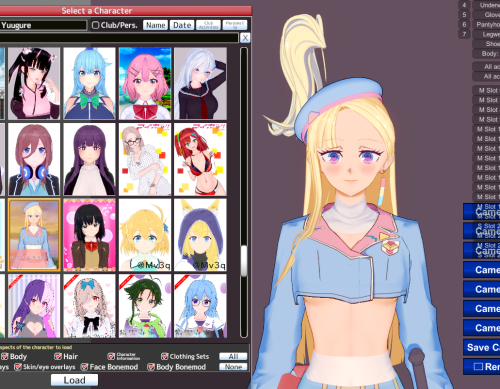Click the Save button at right
The width and height of the screenshot is (500, 389).
(482, 347)
